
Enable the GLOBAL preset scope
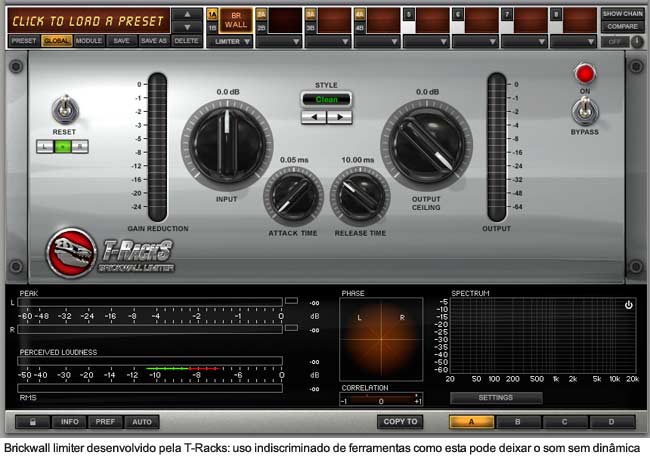[x=57, y=41]
